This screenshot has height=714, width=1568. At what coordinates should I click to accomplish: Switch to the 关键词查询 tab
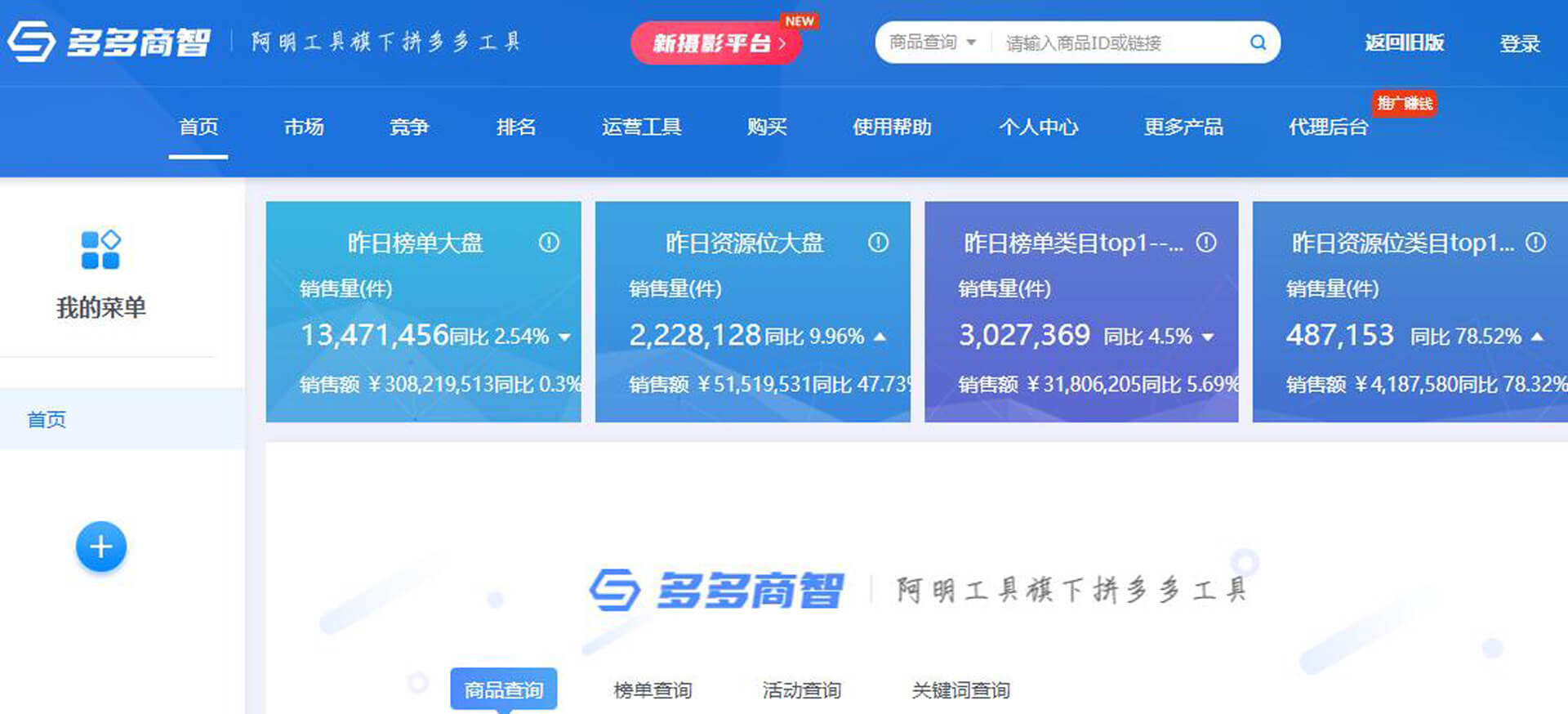click(x=961, y=690)
